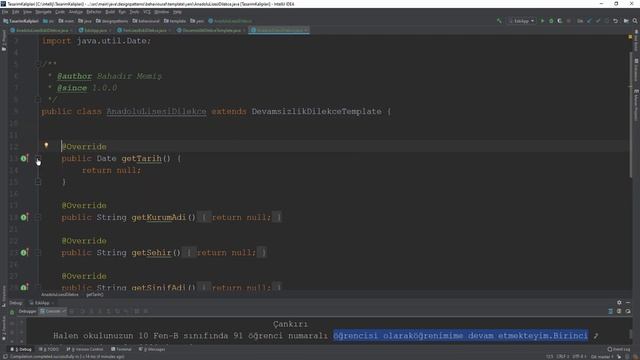Click the VCS update project arrow icon

589,21
